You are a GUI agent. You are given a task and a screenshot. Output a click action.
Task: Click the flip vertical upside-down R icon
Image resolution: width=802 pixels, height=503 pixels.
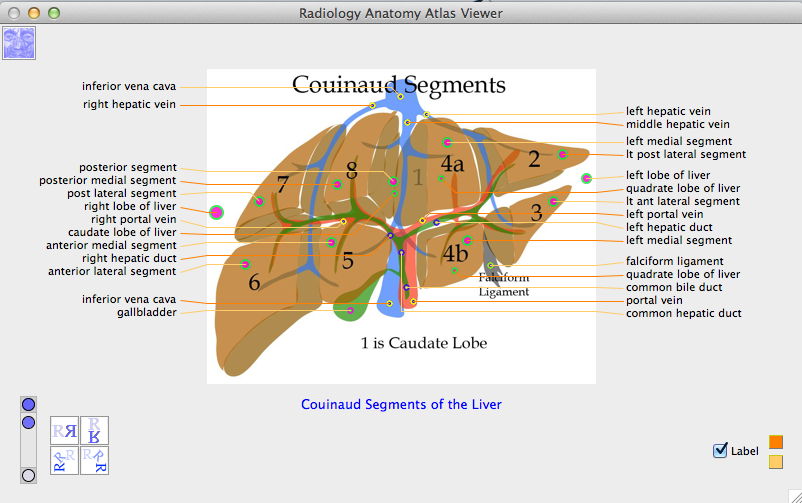tap(94, 431)
